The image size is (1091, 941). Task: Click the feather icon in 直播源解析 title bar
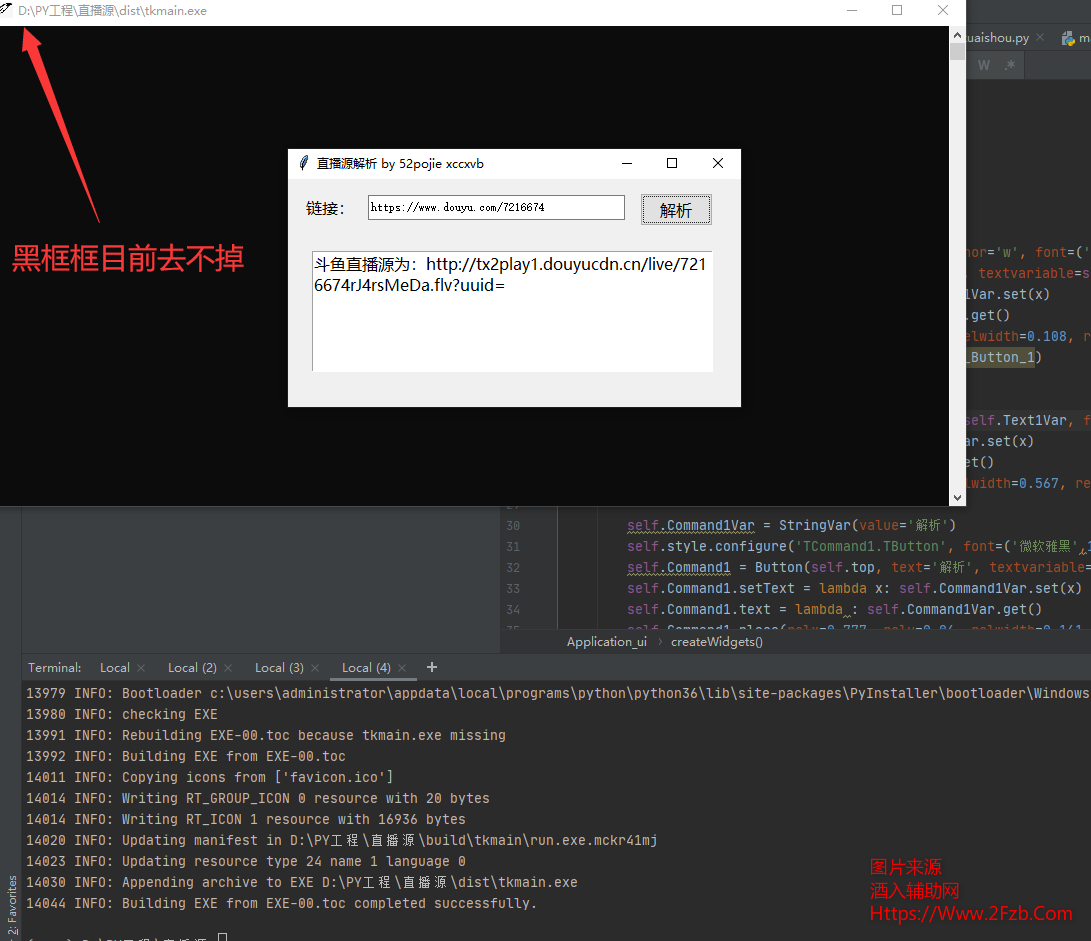coord(304,163)
